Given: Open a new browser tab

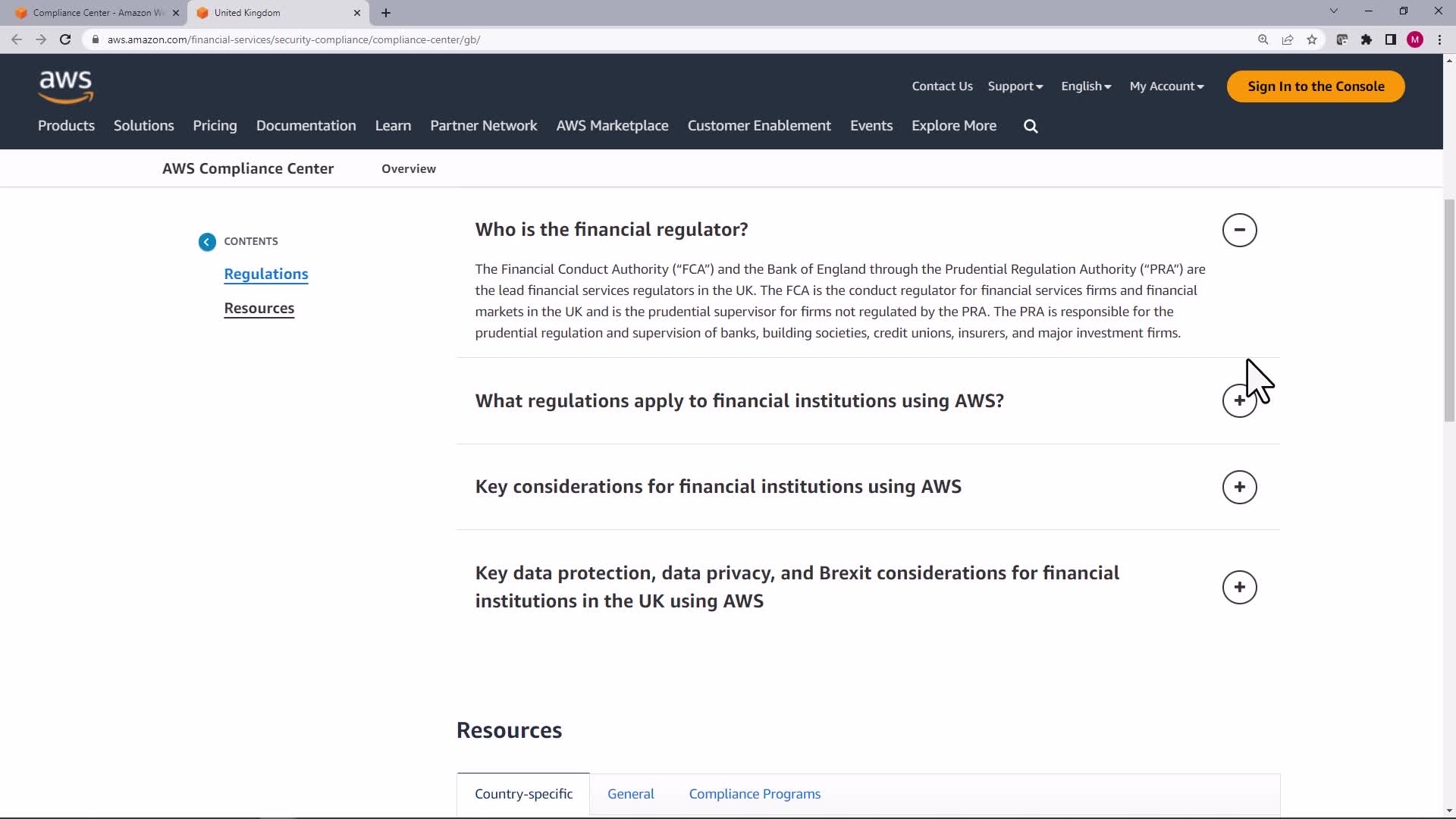Looking at the screenshot, I should point(386,13).
